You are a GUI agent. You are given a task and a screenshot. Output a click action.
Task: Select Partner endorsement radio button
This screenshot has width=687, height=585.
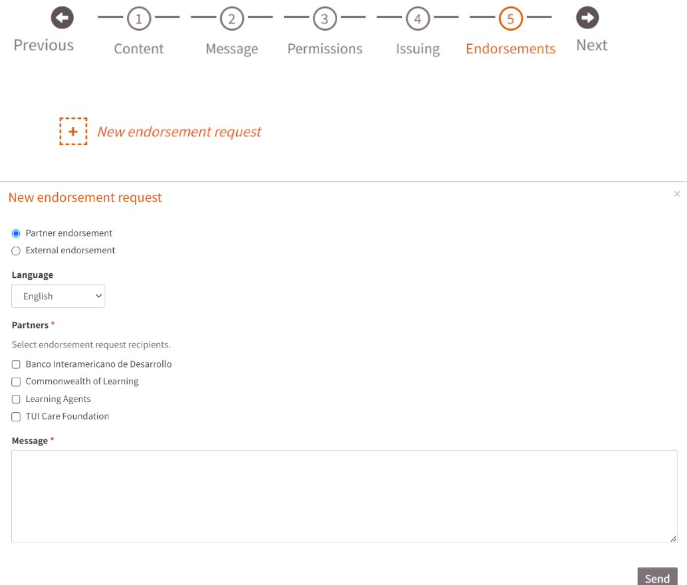16,234
